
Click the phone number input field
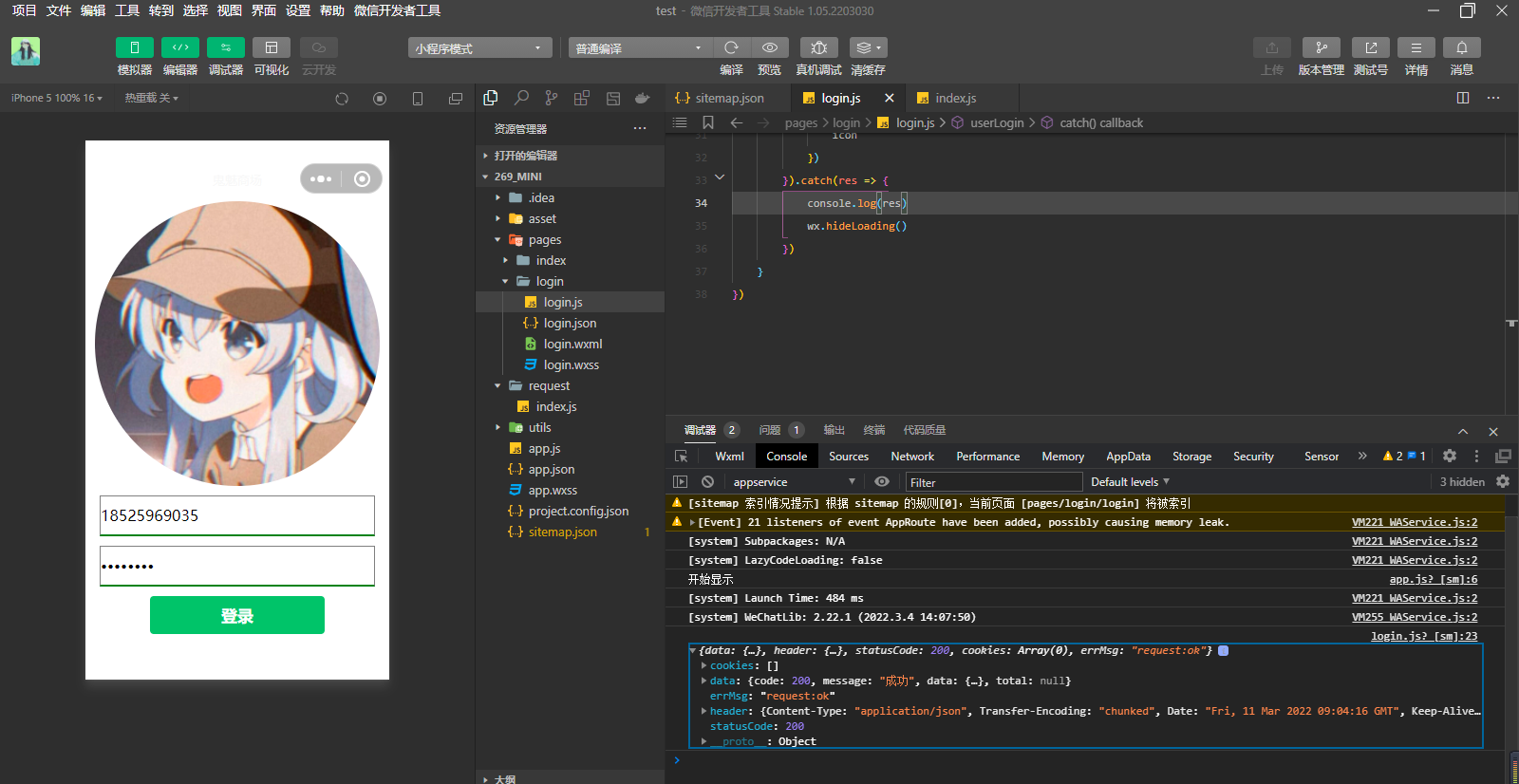tap(237, 515)
